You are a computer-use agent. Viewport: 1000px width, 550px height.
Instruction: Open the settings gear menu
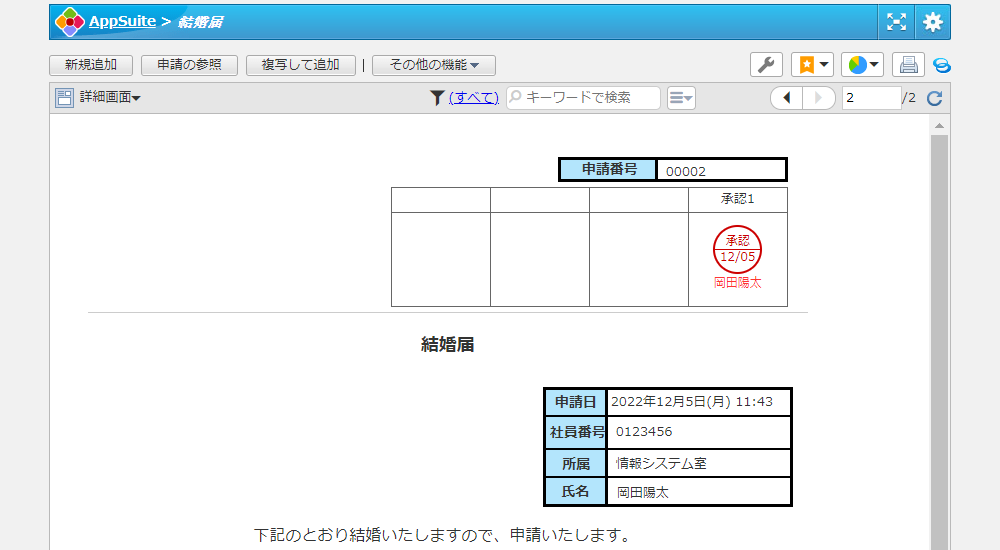[932, 22]
